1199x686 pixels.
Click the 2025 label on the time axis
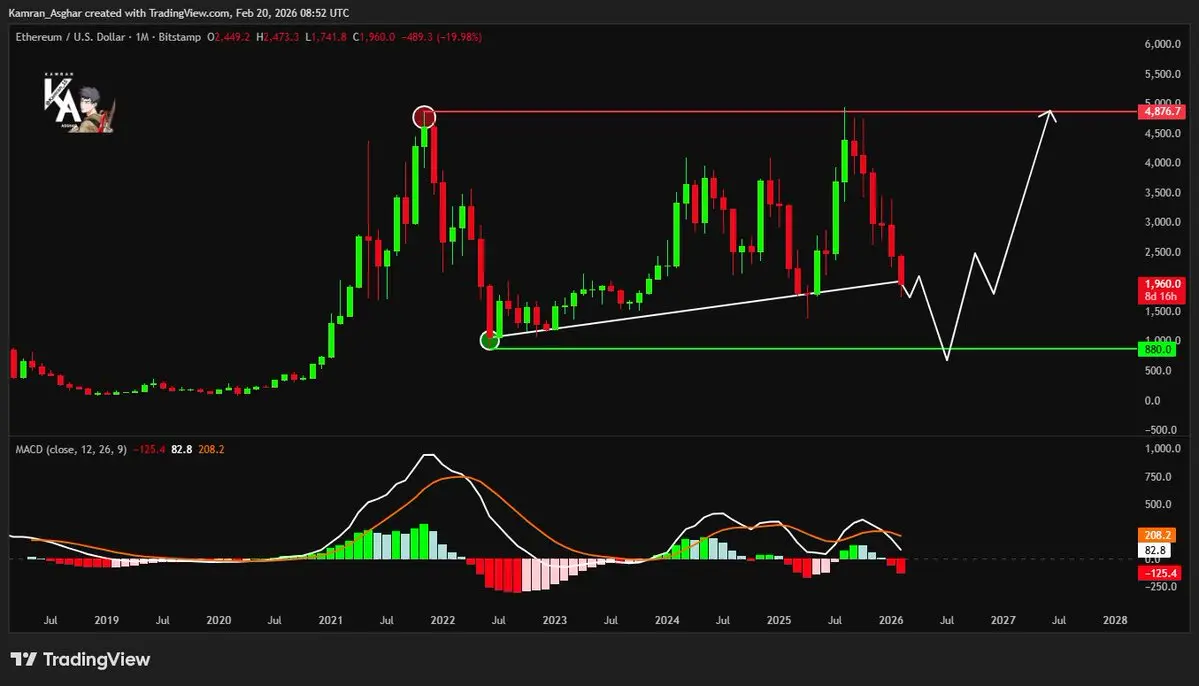(778, 620)
